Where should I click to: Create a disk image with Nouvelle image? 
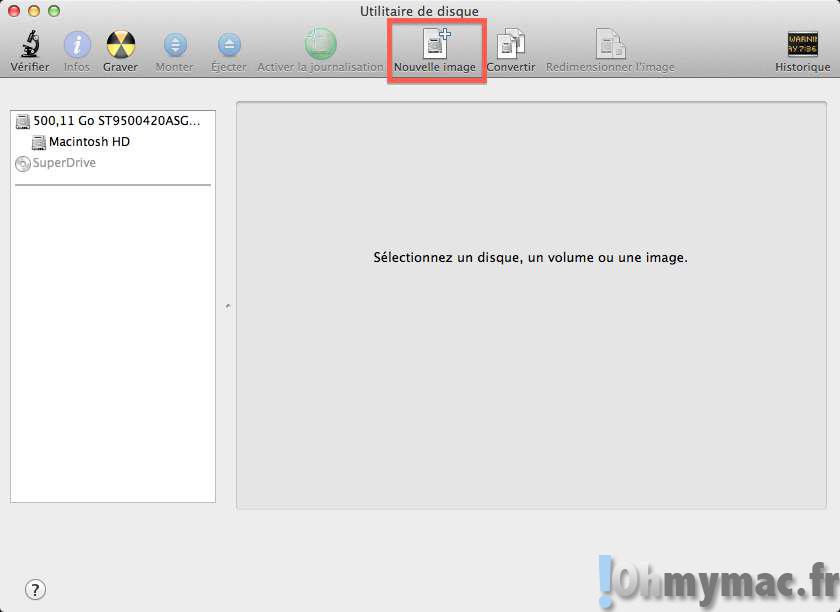coord(435,45)
